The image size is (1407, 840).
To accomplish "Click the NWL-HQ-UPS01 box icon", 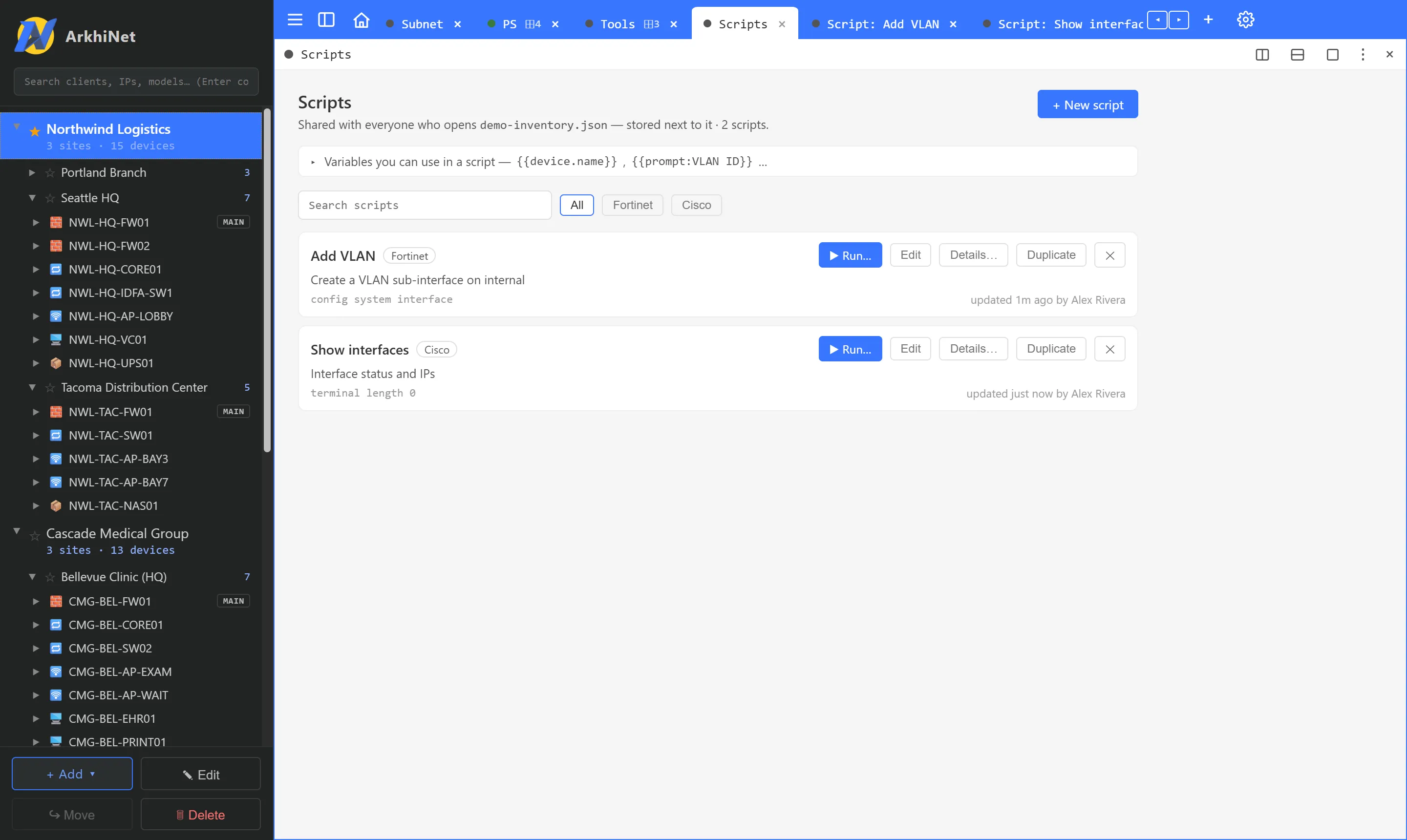I will click(56, 363).
